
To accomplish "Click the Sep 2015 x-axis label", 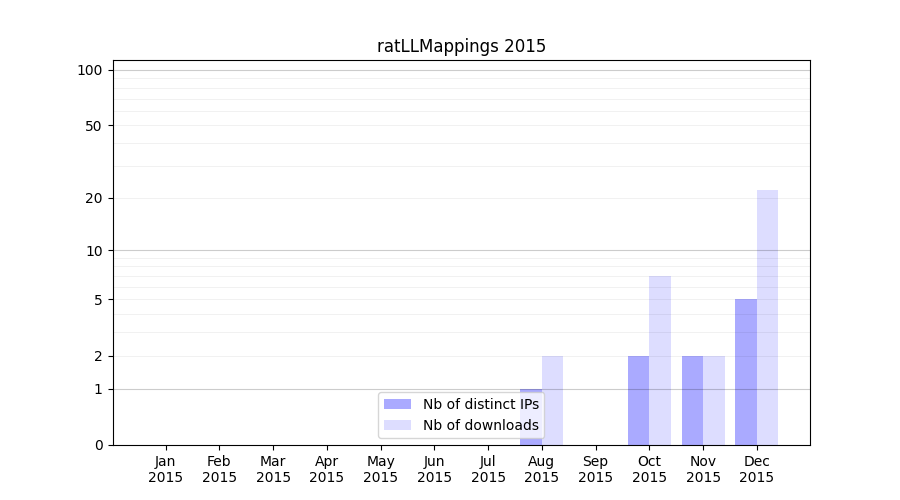I will [x=595, y=469].
